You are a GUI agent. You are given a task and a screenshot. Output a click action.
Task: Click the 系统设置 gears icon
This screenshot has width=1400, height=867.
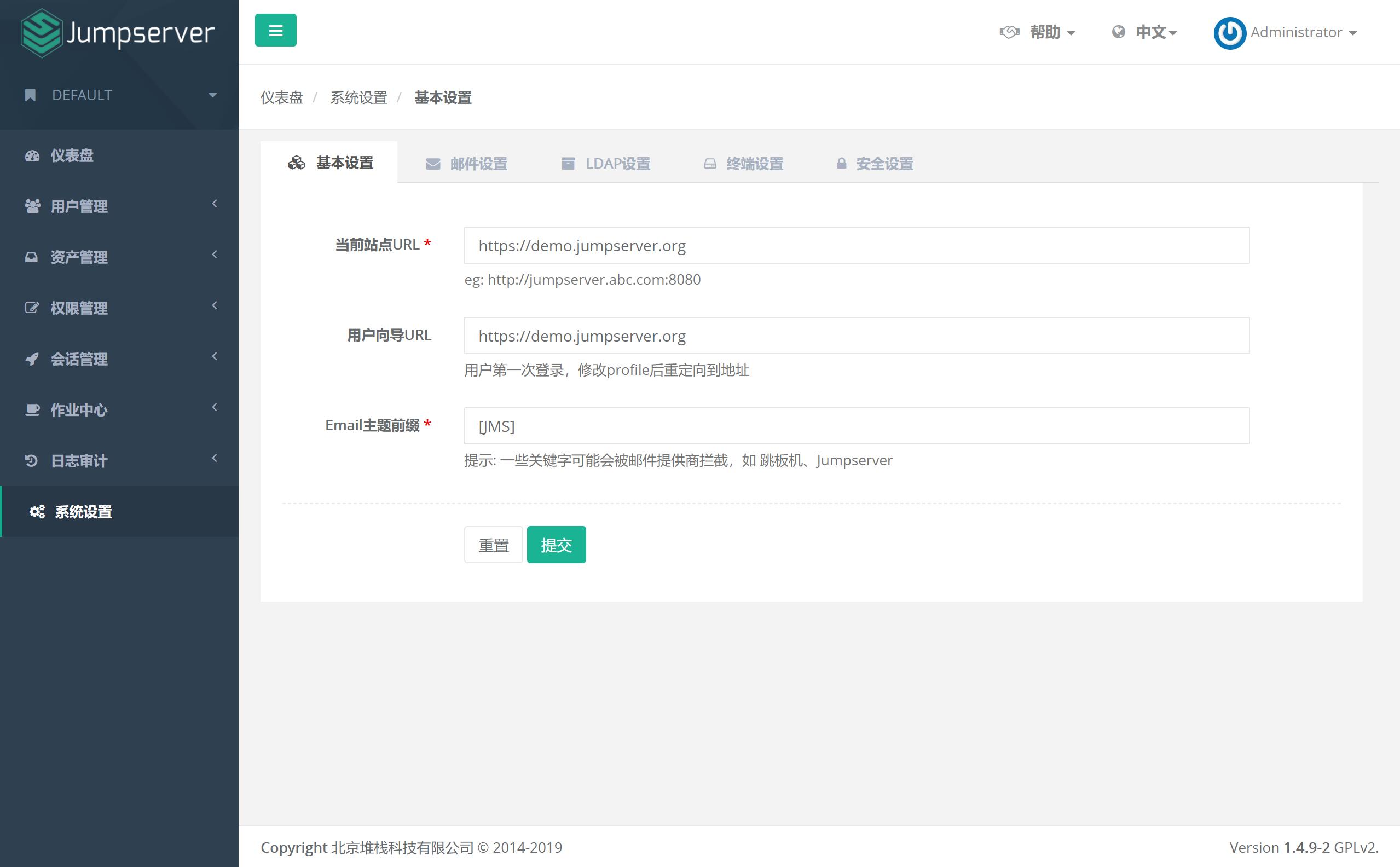tap(37, 511)
